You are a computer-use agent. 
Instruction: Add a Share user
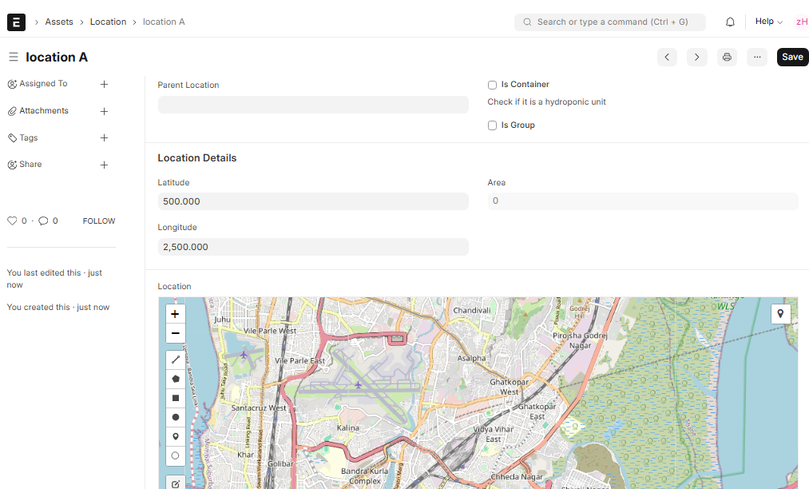(x=104, y=165)
